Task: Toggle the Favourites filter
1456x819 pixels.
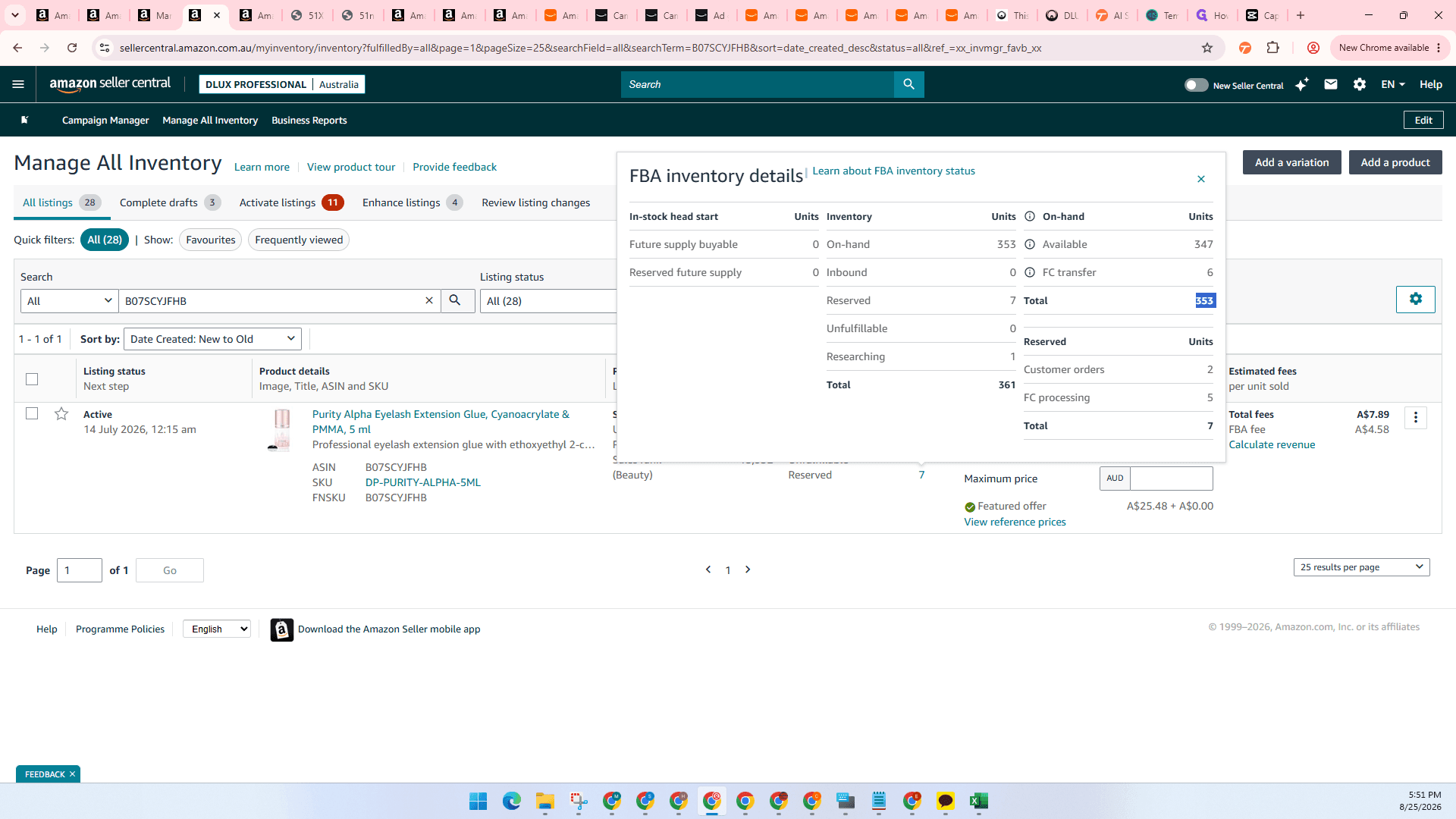Action: point(210,240)
